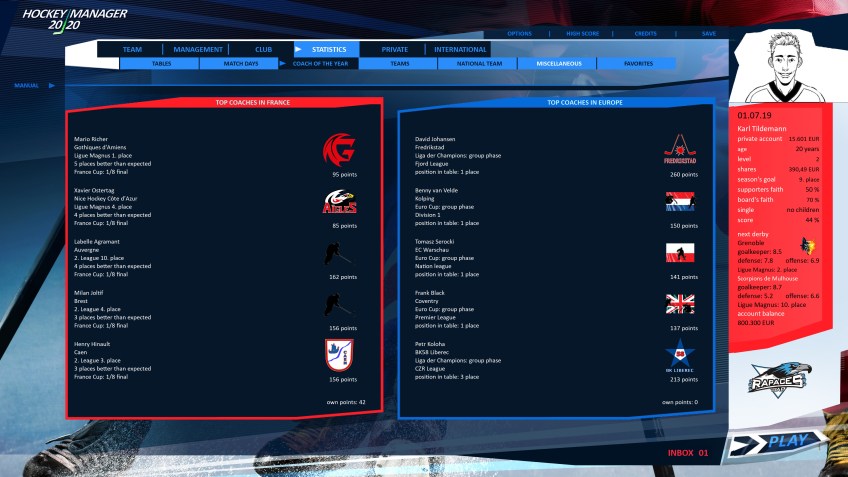Click the Nice Hockey Aigles team logo

338,202
